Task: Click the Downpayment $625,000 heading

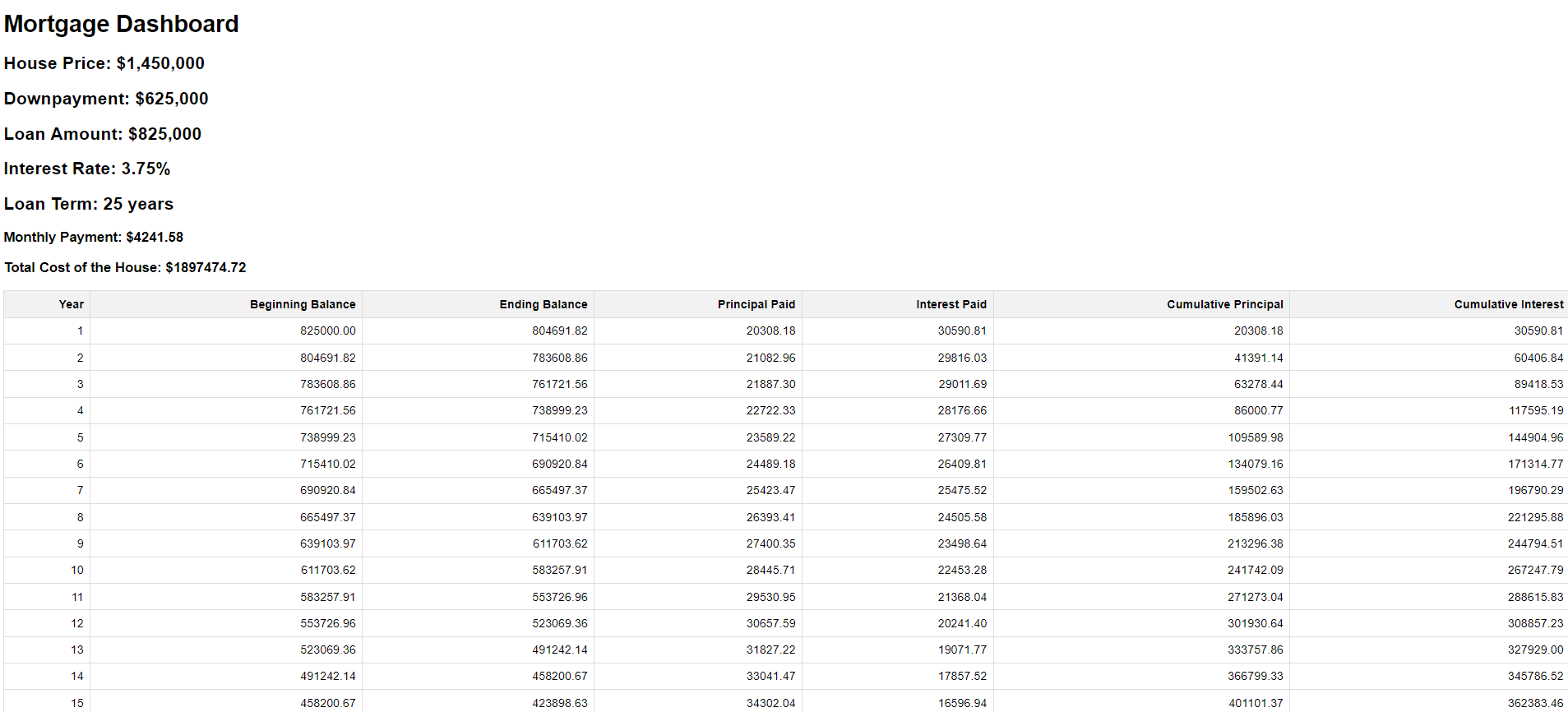Action: pyautogui.click(x=106, y=99)
